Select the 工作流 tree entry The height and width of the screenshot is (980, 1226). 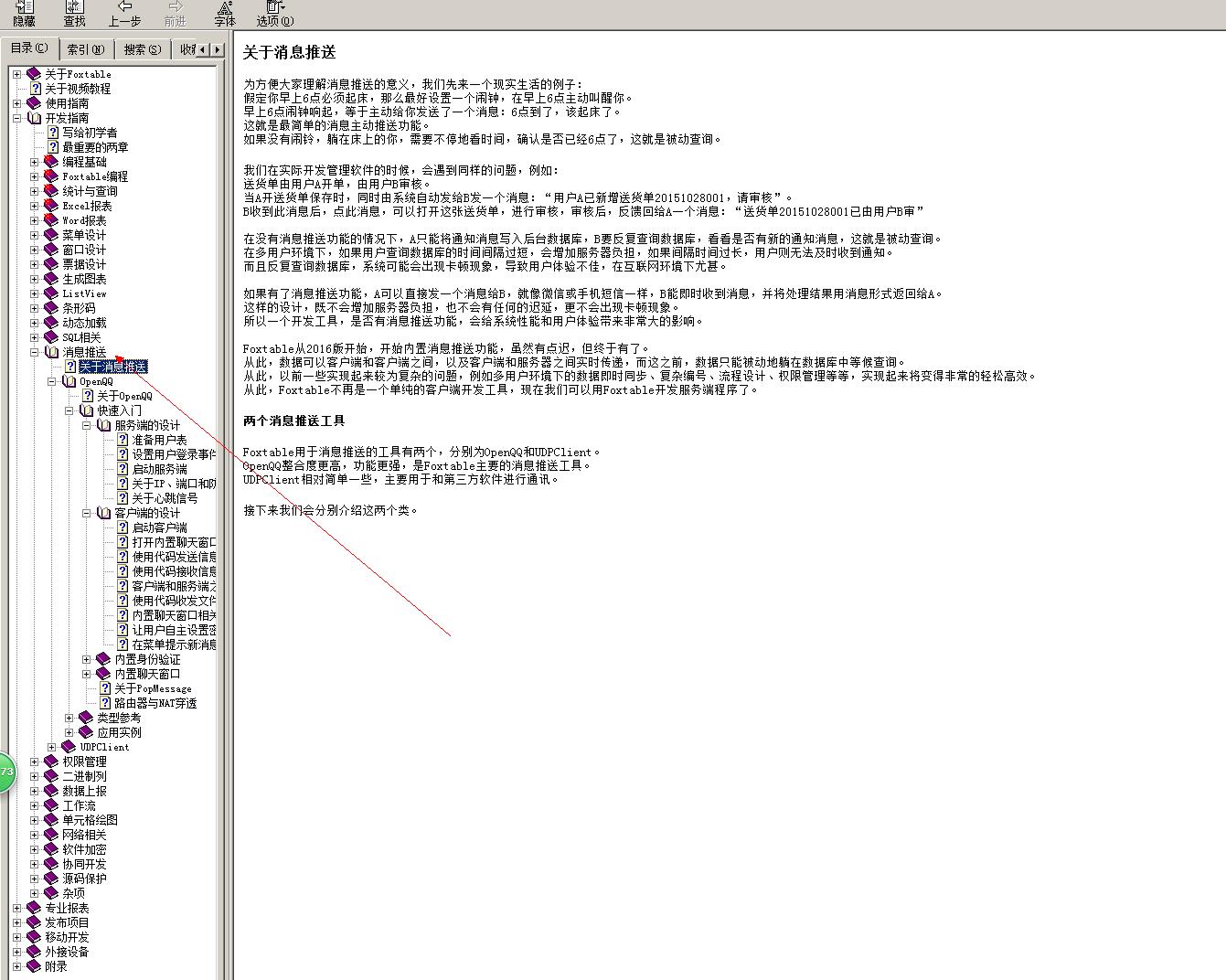click(x=79, y=805)
